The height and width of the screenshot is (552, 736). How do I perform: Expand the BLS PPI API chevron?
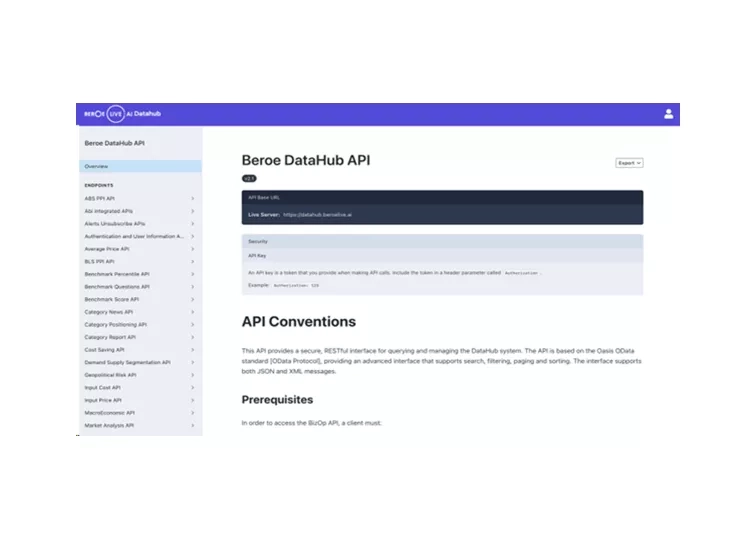192,262
